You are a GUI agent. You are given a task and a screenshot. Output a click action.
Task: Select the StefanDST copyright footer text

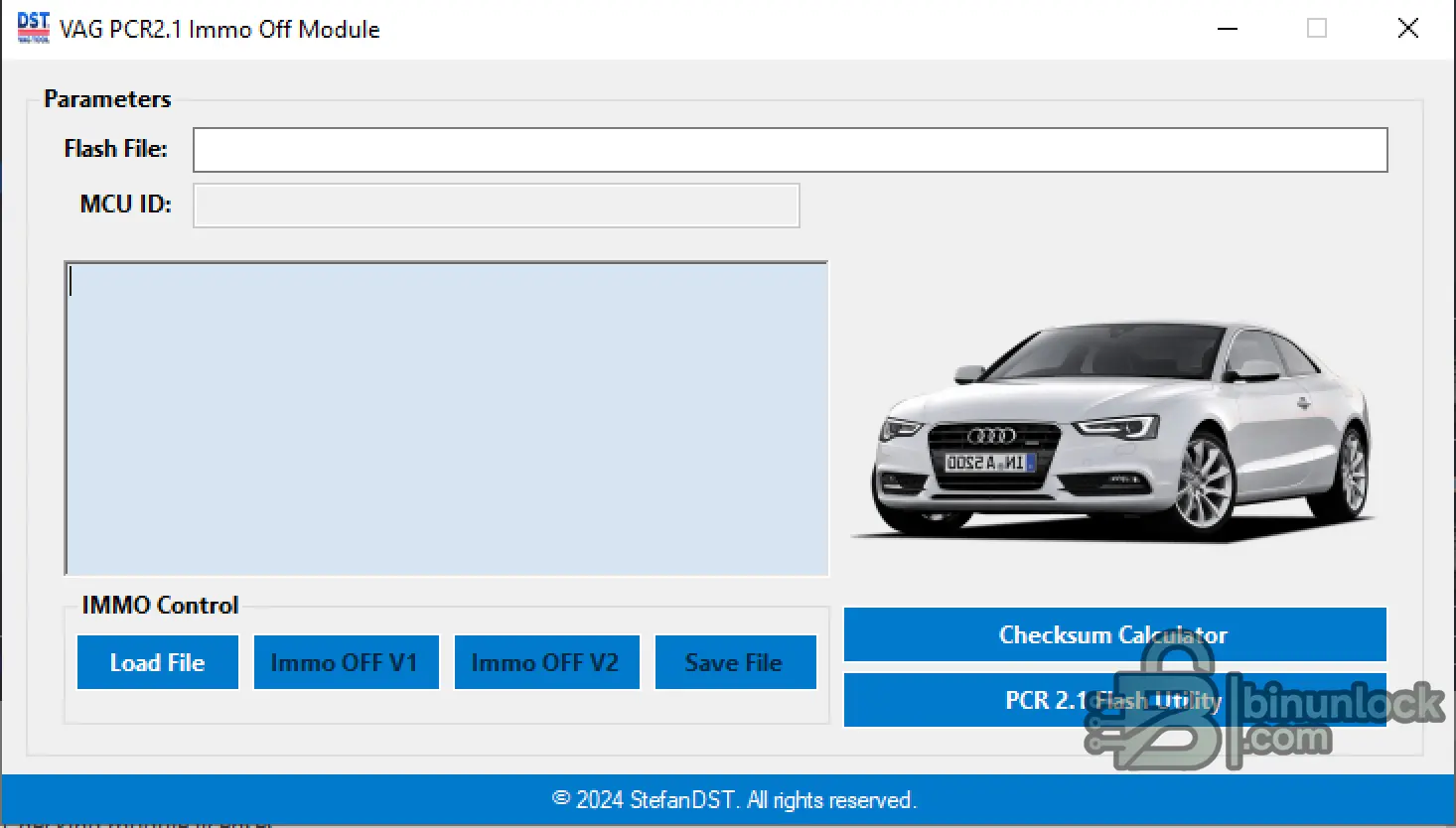[x=734, y=800]
